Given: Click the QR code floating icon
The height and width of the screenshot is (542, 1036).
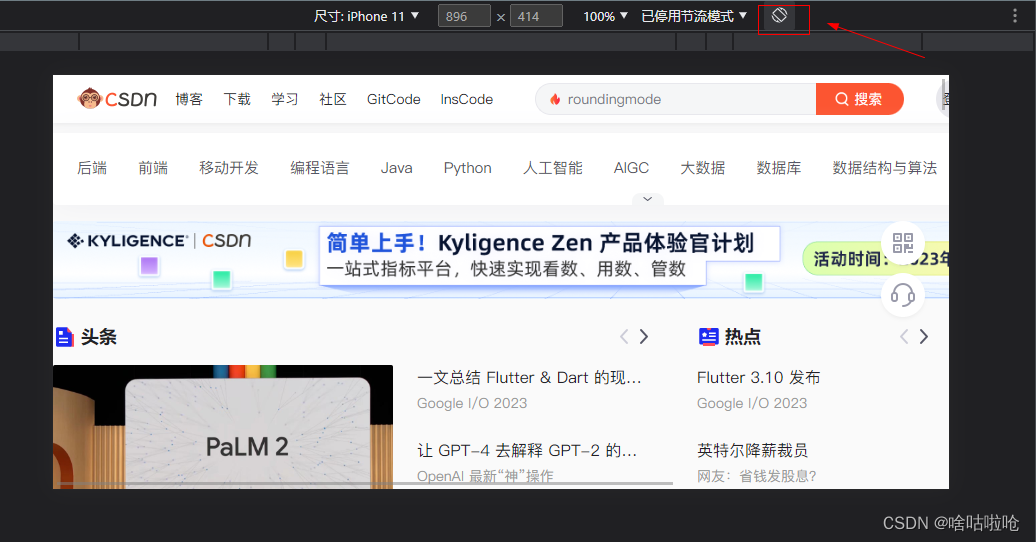Looking at the screenshot, I should pyautogui.click(x=903, y=243).
